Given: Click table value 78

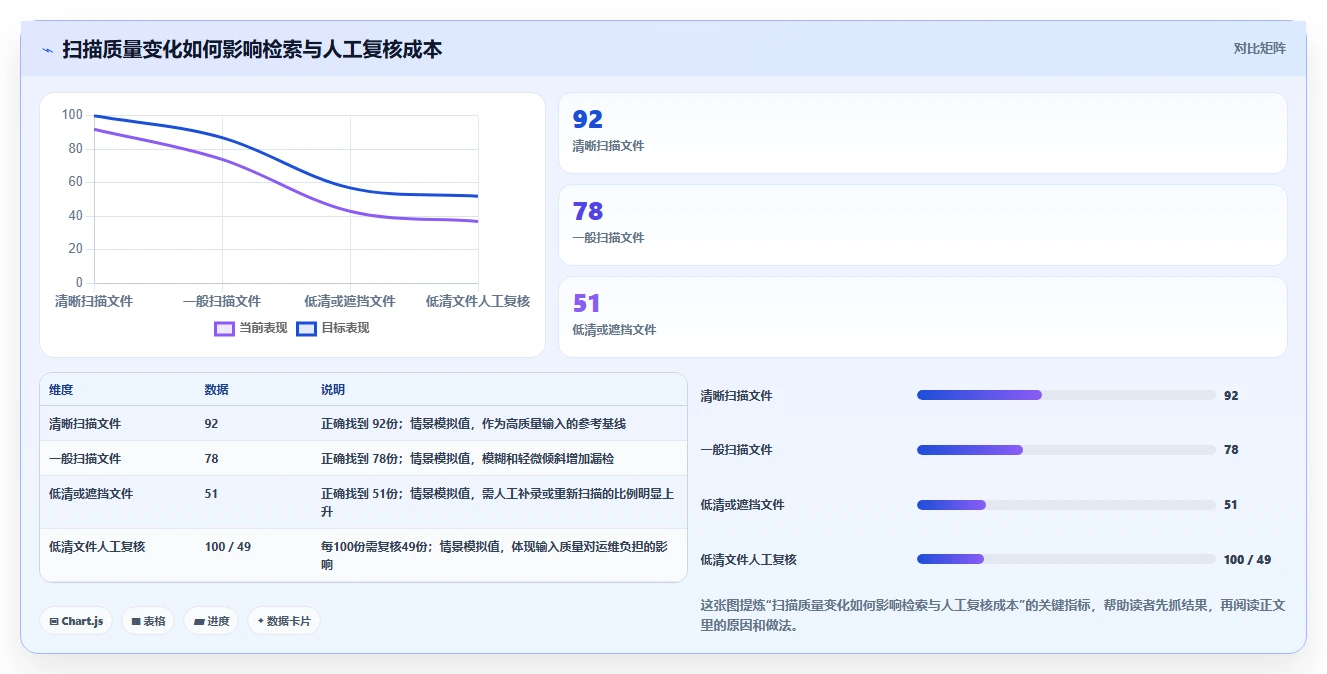Looking at the screenshot, I should pyautogui.click(x=211, y=459).
